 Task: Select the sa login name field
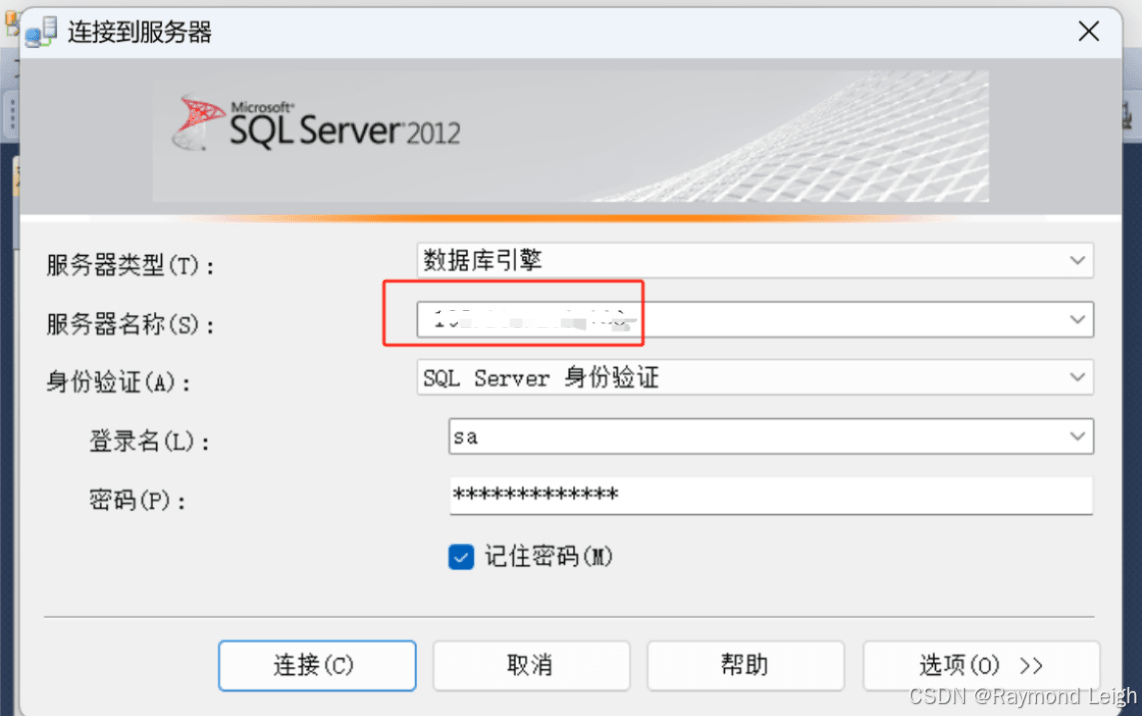point(700,436)
